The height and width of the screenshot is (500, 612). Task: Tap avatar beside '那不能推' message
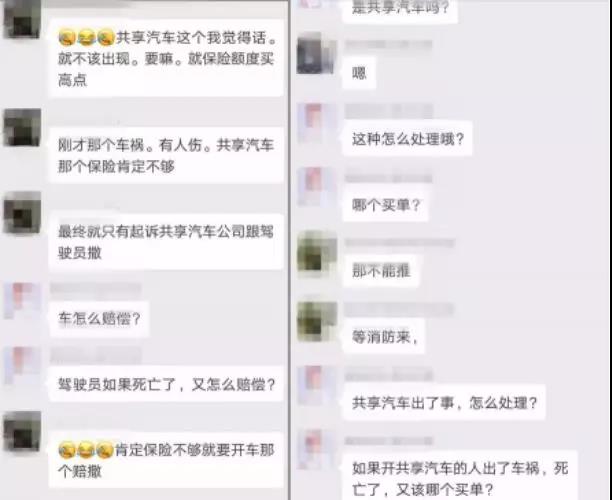317,251
